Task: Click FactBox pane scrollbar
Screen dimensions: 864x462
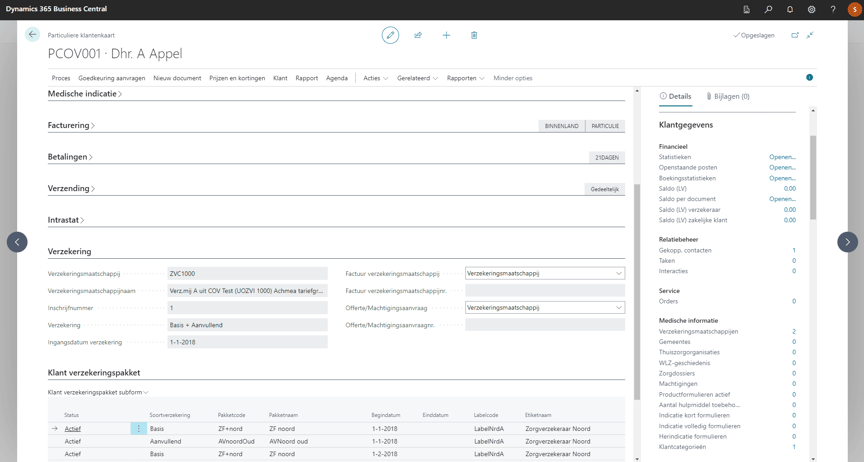Action: click(x=813, y=178)
